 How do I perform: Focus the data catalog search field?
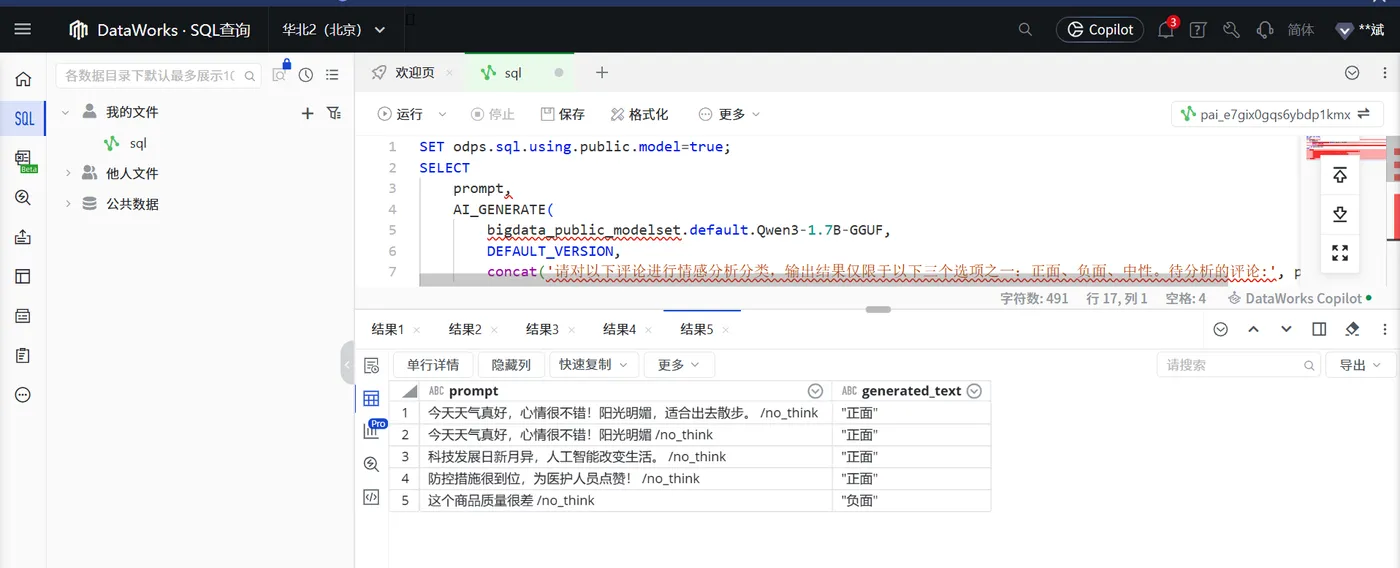pos(158,75)
